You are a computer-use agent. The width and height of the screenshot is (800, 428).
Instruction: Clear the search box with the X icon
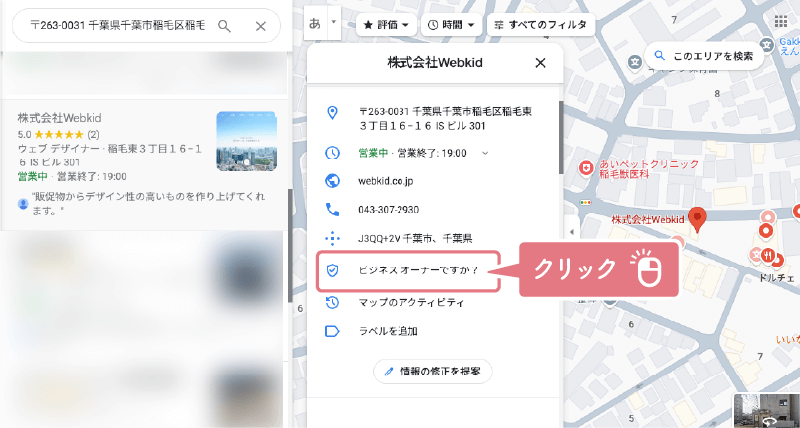click(x=261, y=26)
